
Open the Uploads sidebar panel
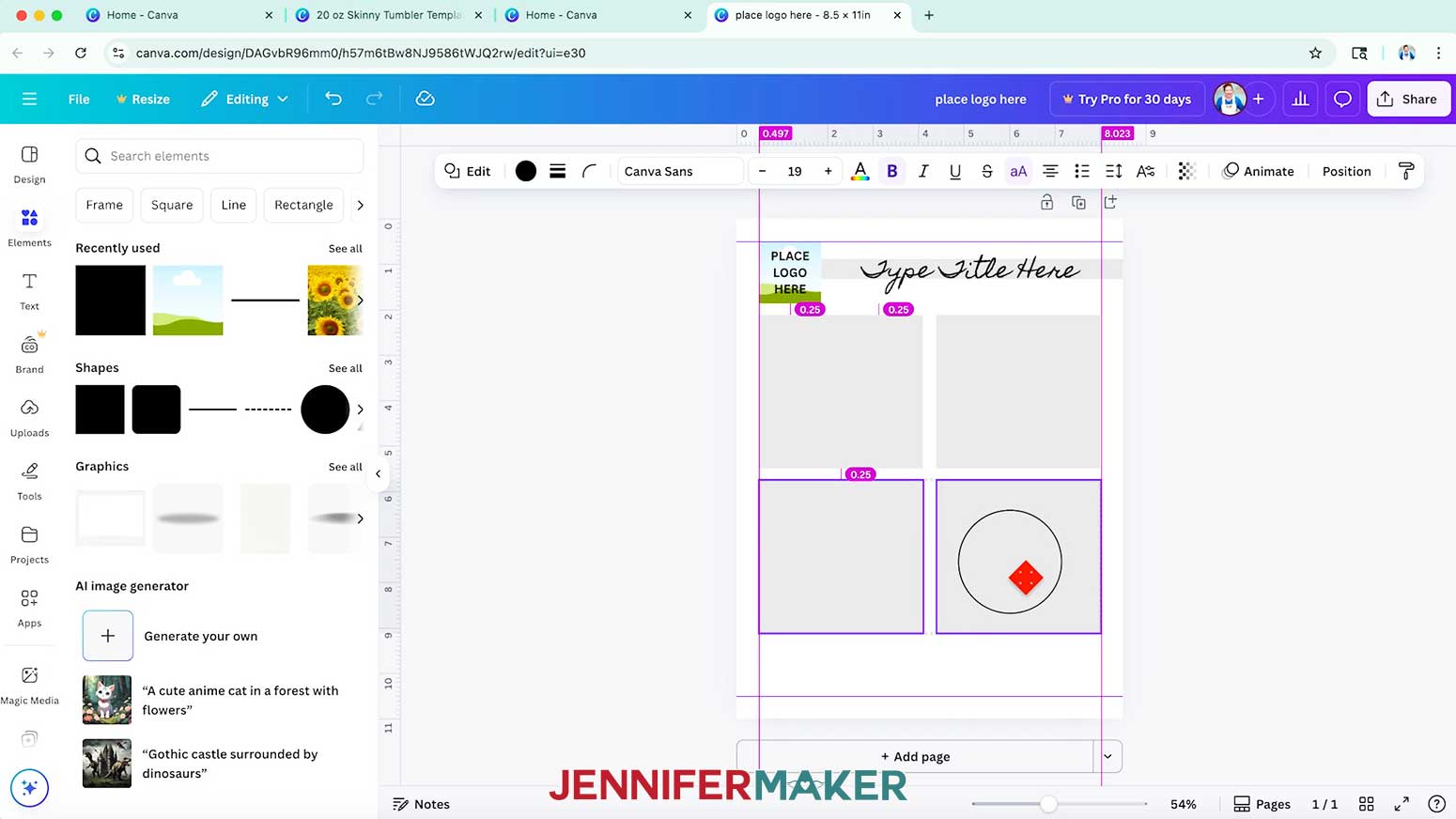tap(29, 418)
